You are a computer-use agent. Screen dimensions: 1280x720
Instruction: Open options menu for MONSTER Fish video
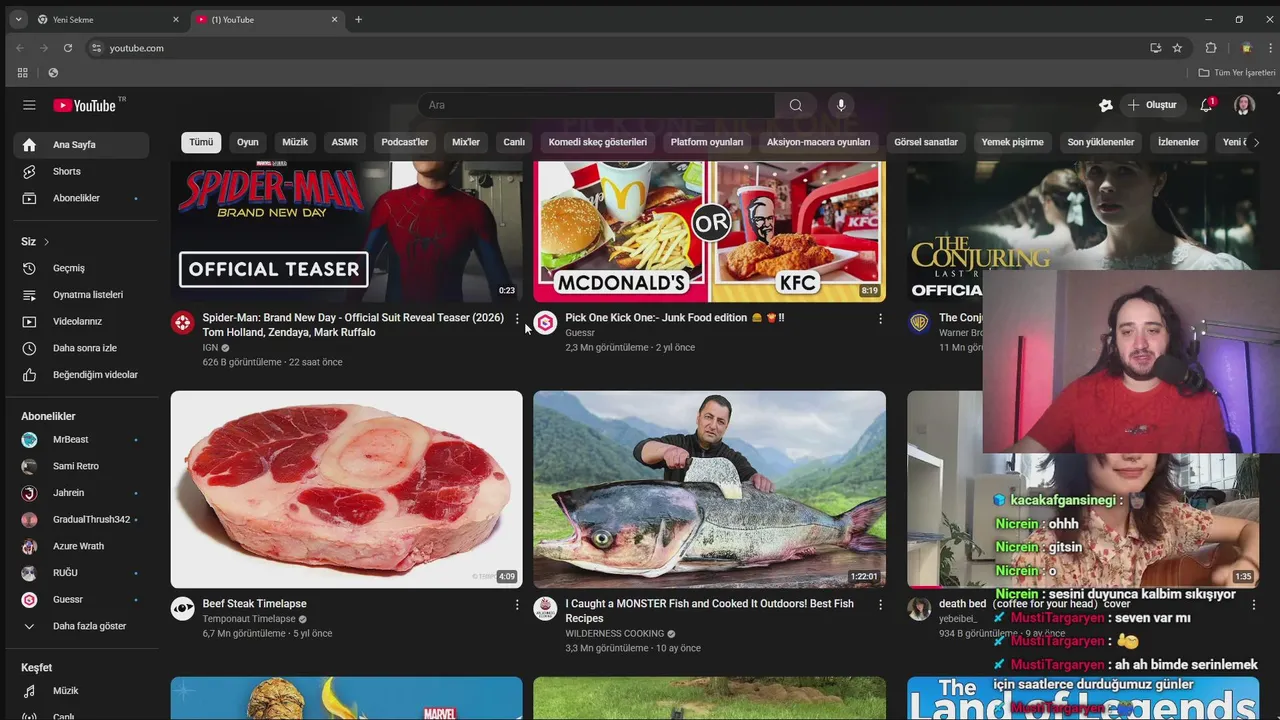click(880, 604)
